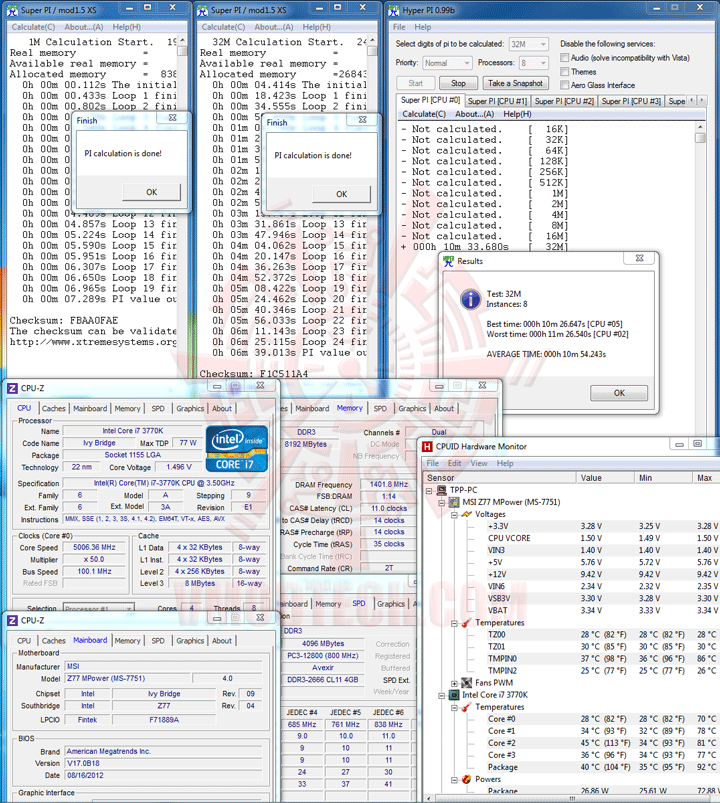Screen dimensions: 720x803
Task: Collapse the Voltages tree node
Action: click(454, 514)
